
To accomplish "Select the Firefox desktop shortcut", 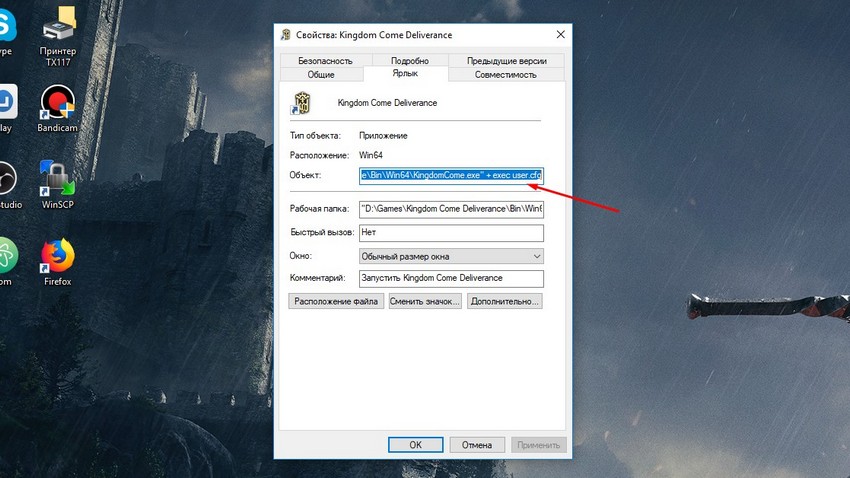I will [57, 262].
